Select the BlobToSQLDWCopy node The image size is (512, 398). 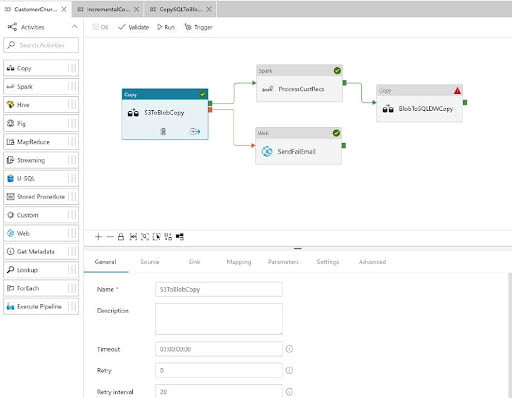tap(419, 103)
